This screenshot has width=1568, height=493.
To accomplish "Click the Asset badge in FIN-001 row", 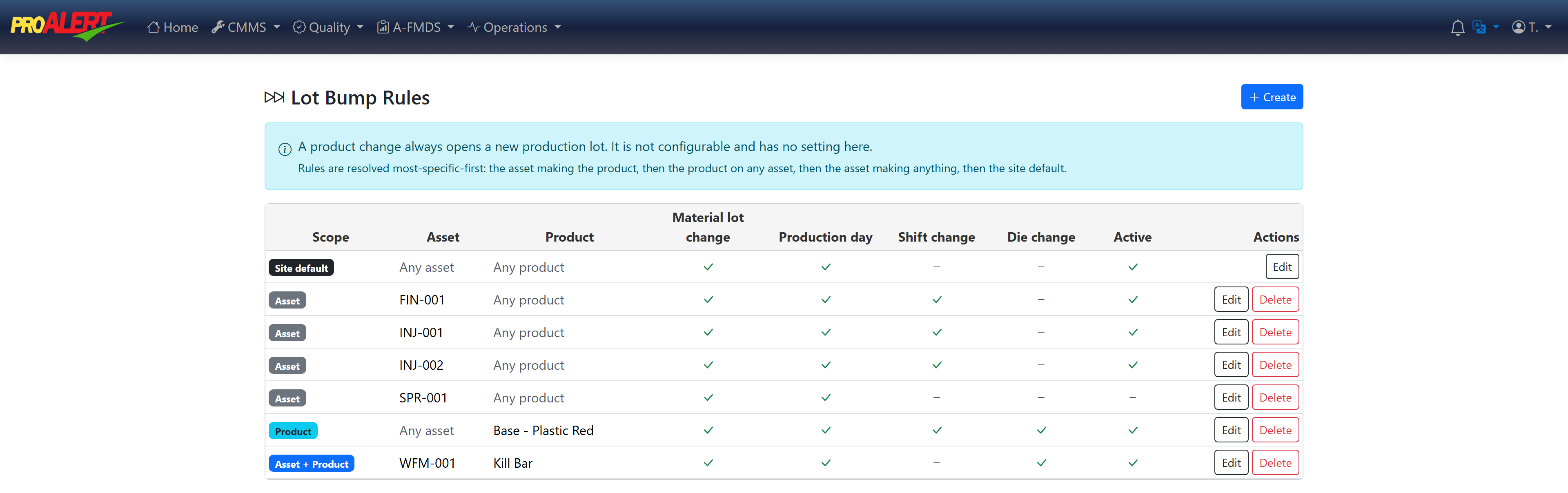I will pyautogui.click(x=287, y=301).
